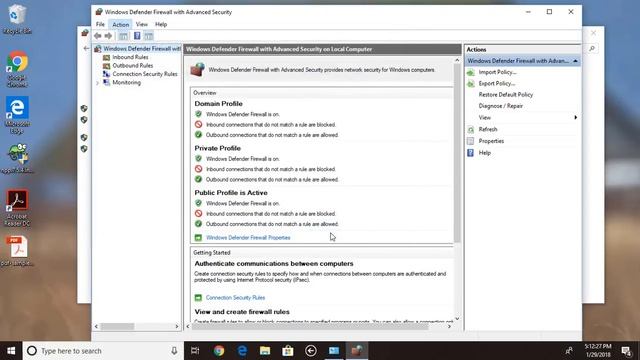Click the Refresh icon in Actions

click(471, 130)
